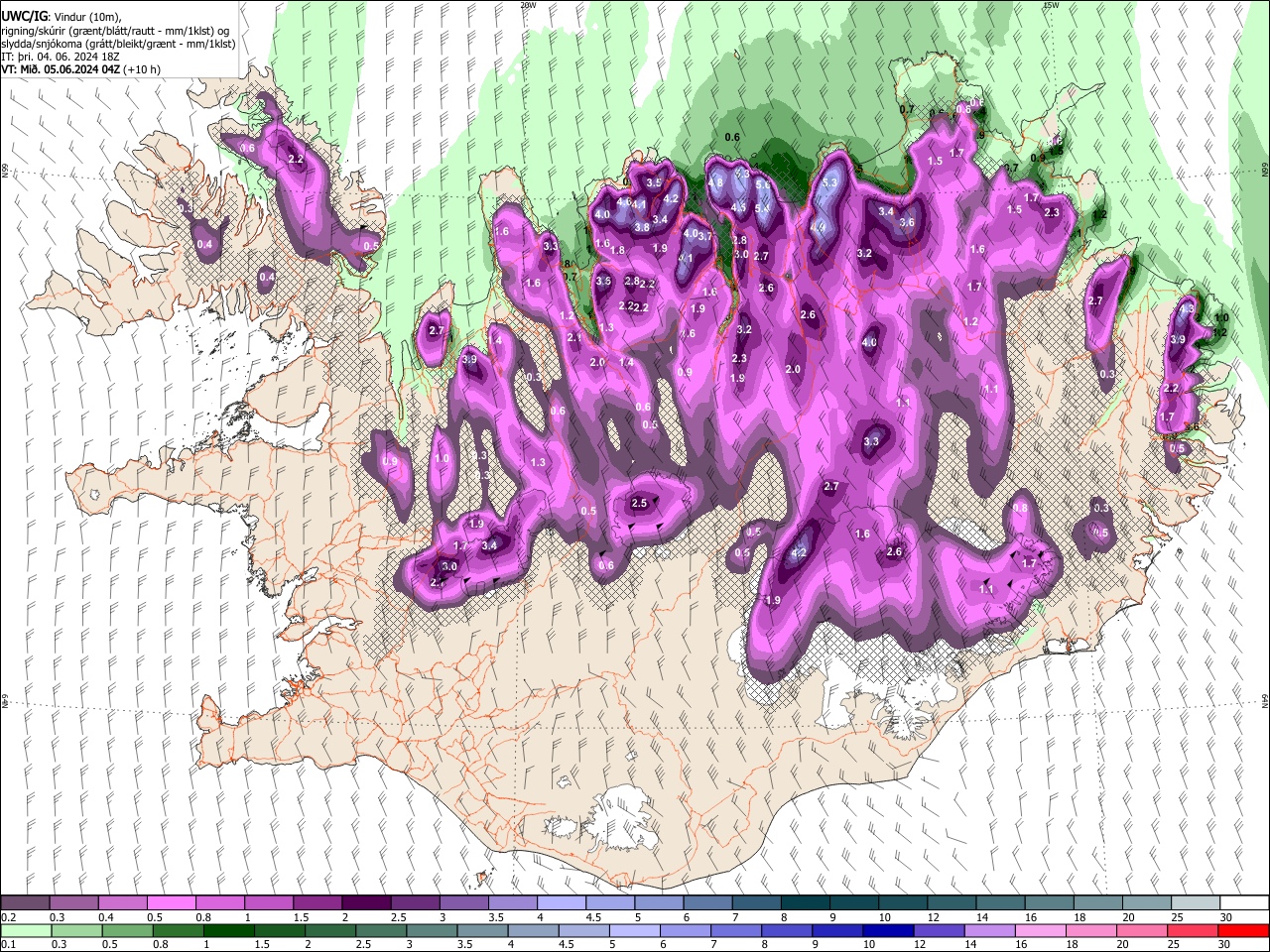
Task: Click the 64N latitude label on right edge
Action: point(1265,700)
